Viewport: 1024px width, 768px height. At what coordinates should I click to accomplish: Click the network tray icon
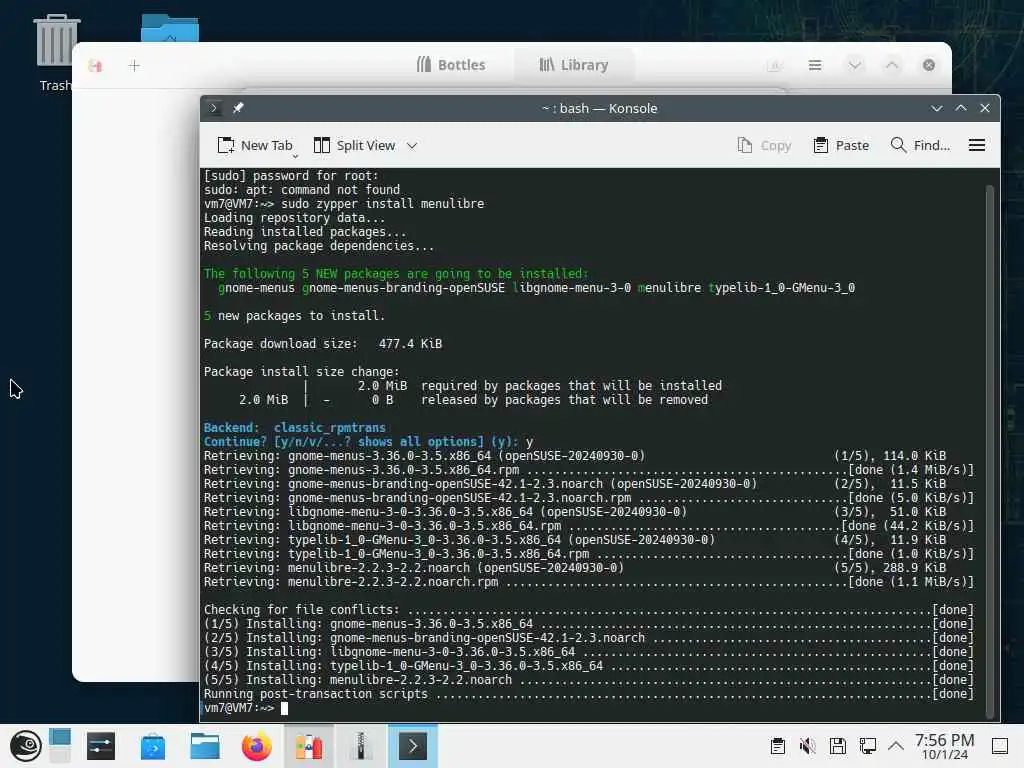click(x=868, y=746)
